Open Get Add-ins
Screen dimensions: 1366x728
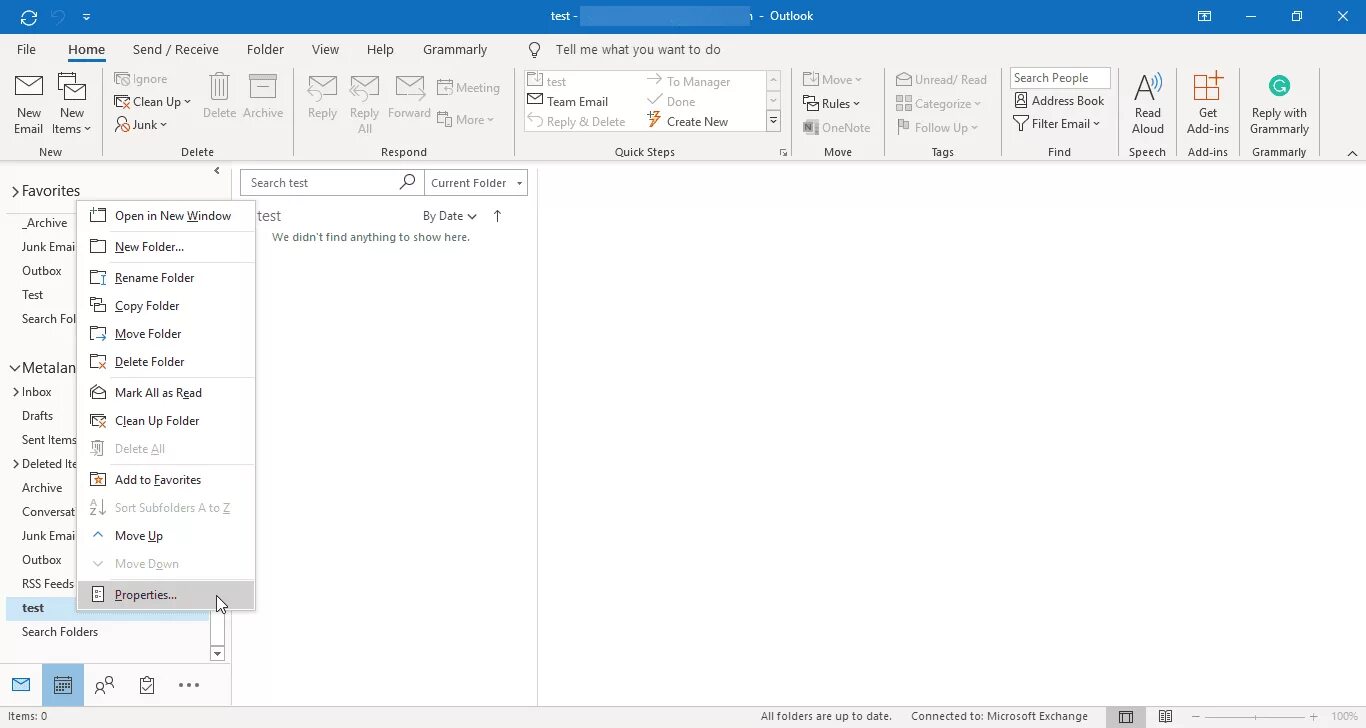[1208, 104]
